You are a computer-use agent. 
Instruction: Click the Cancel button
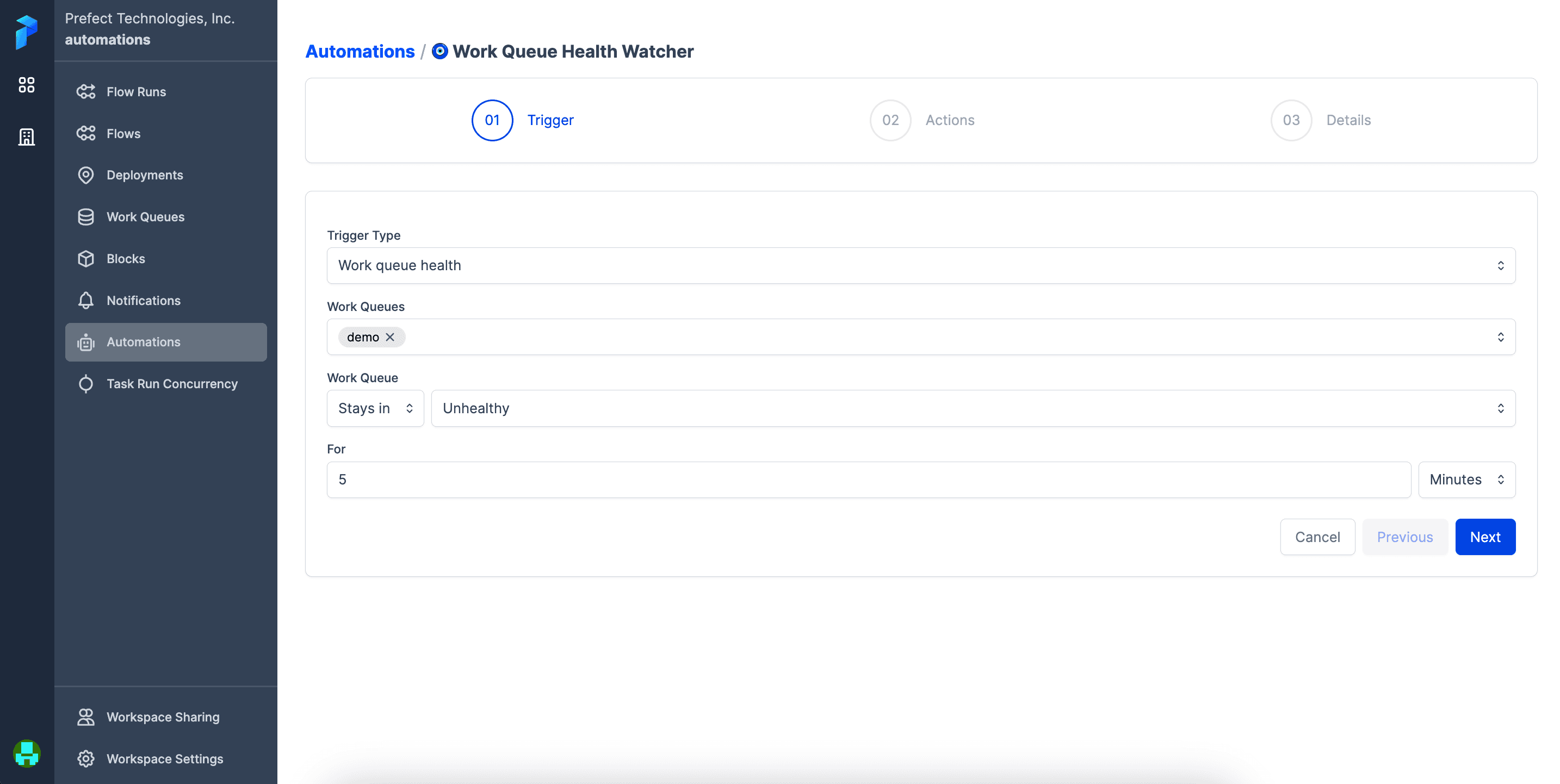[1316, 537]
